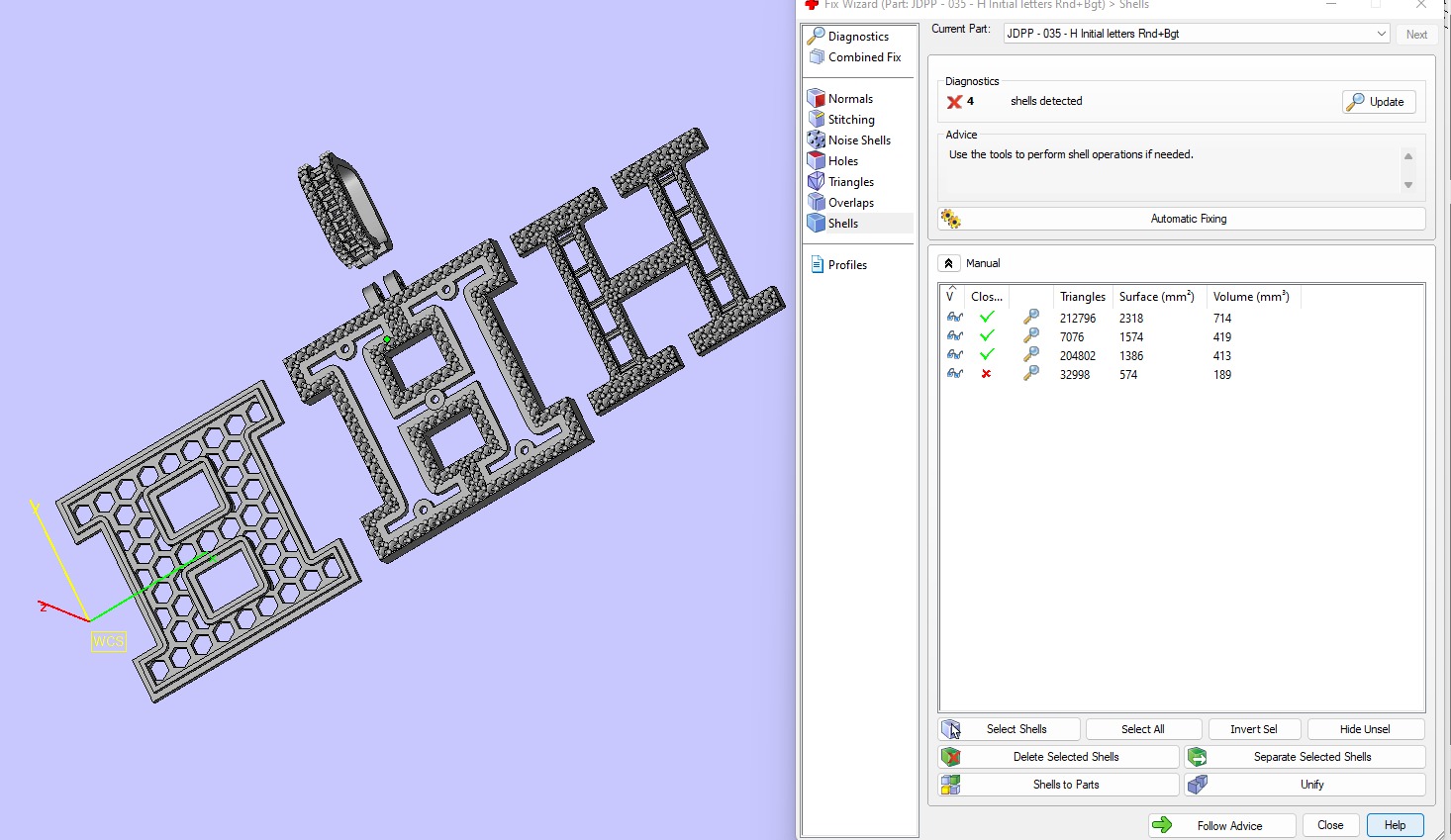Screen dimensions: 1451x840
Task: Click the green closed checkmark for the 204802 row
Action: pyautogui.click(x=987, y=355)
